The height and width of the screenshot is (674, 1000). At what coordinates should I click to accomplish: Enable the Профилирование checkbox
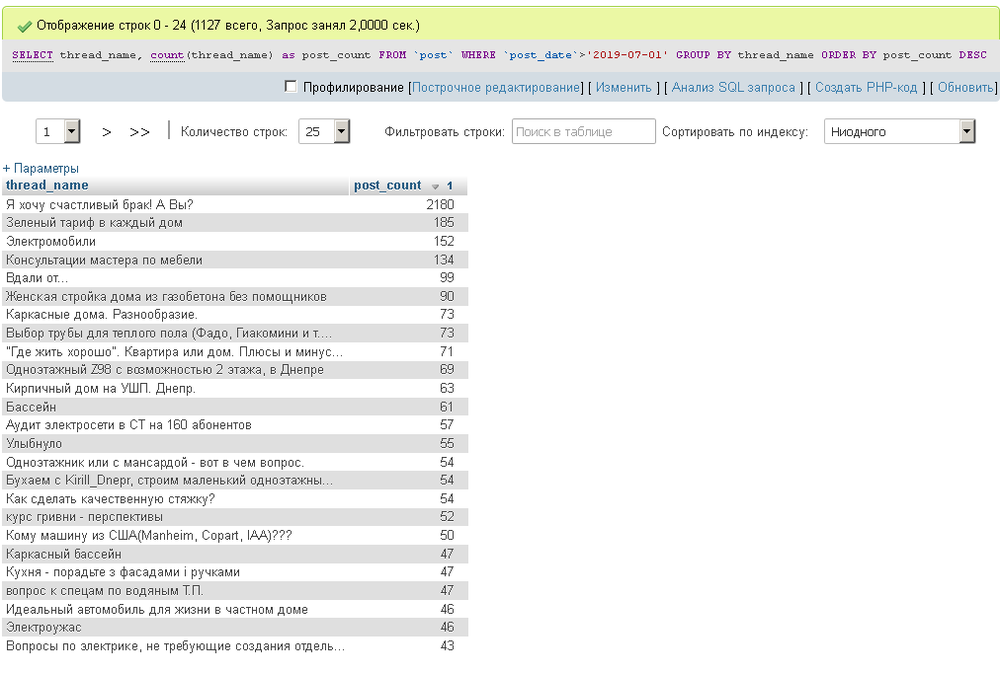(x=291, y=87)
